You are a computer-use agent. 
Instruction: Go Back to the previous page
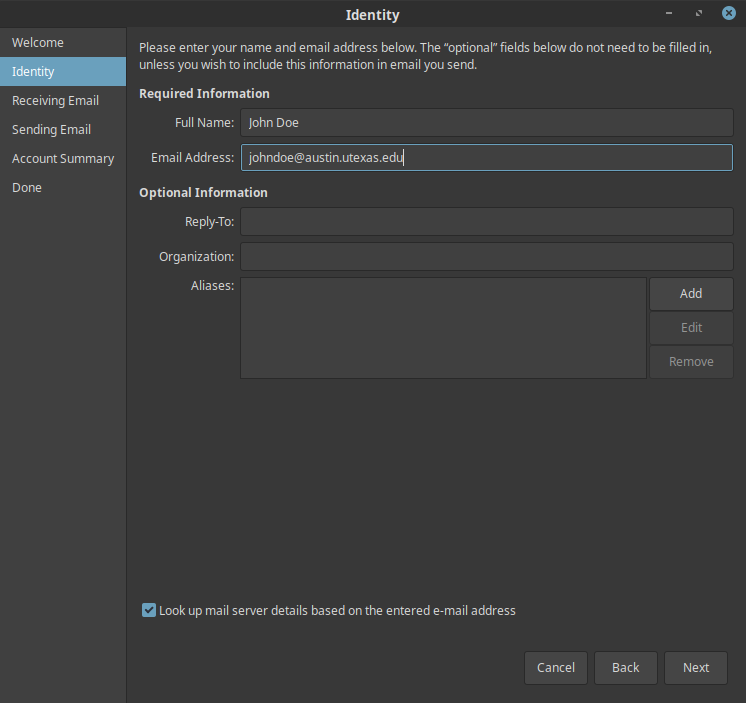[x=626, y=668]
